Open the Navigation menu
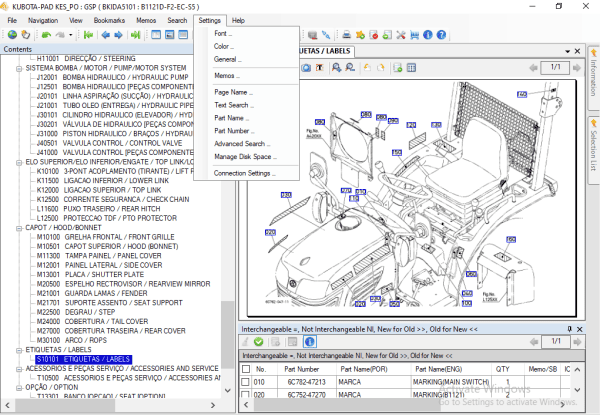The image size is (600, 415). pos(43,20)
